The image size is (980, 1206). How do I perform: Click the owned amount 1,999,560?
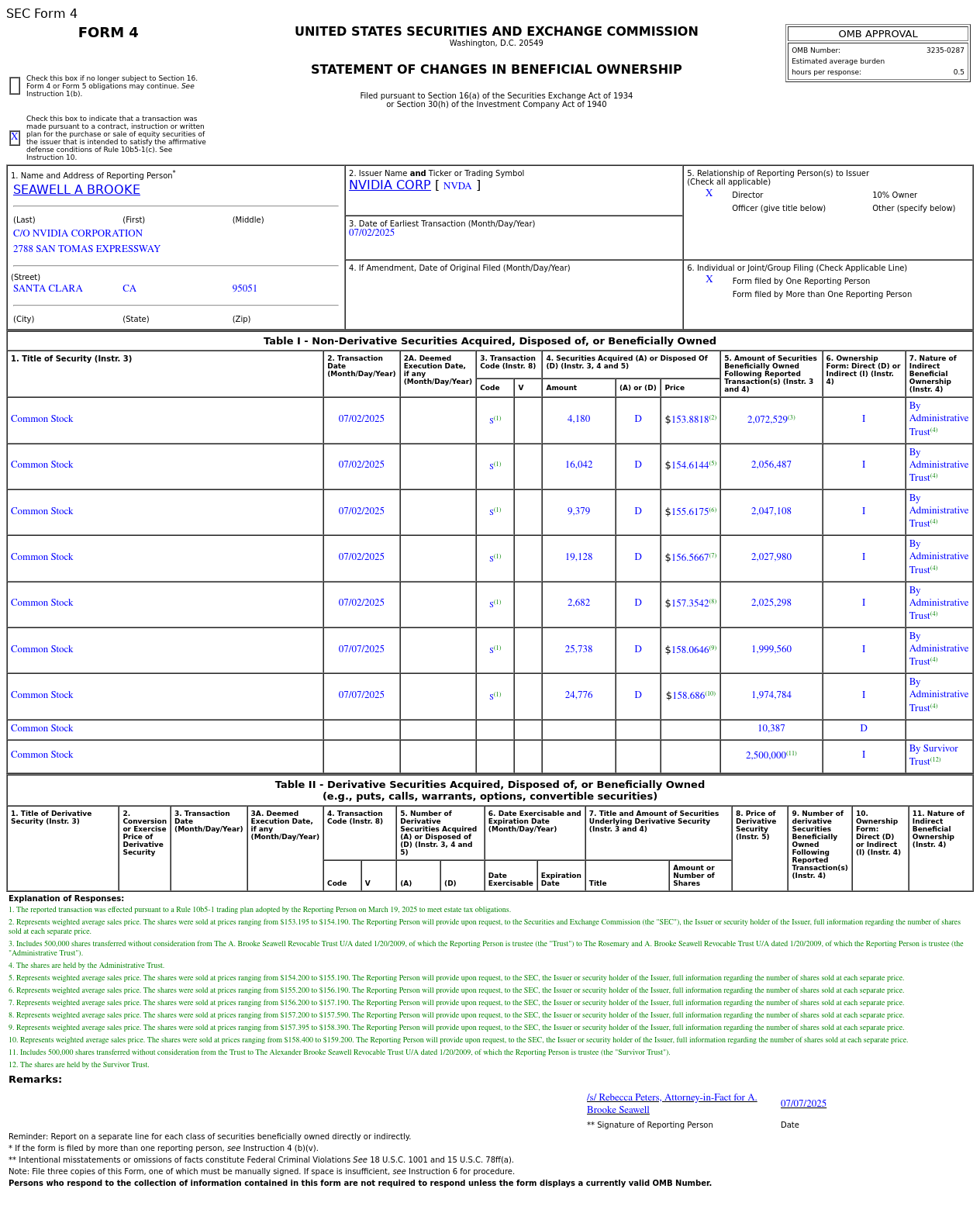tap(771, 649)
